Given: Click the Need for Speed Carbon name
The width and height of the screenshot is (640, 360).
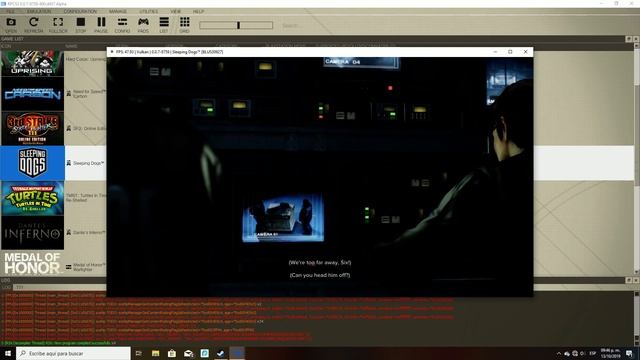Looking at the screenshot, I should [89, 94].
